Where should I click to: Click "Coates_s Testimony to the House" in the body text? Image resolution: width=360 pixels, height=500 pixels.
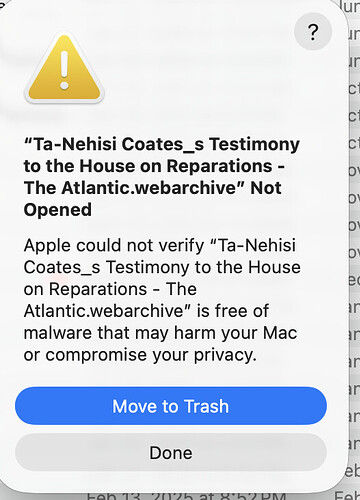click(x=162, y=267)
